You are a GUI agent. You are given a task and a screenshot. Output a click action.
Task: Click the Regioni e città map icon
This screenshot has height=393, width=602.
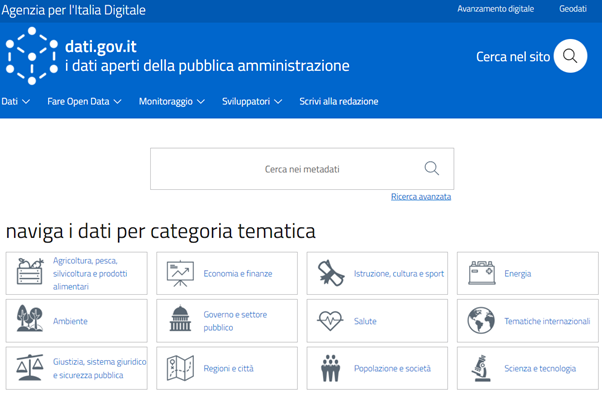coord(180,368)
